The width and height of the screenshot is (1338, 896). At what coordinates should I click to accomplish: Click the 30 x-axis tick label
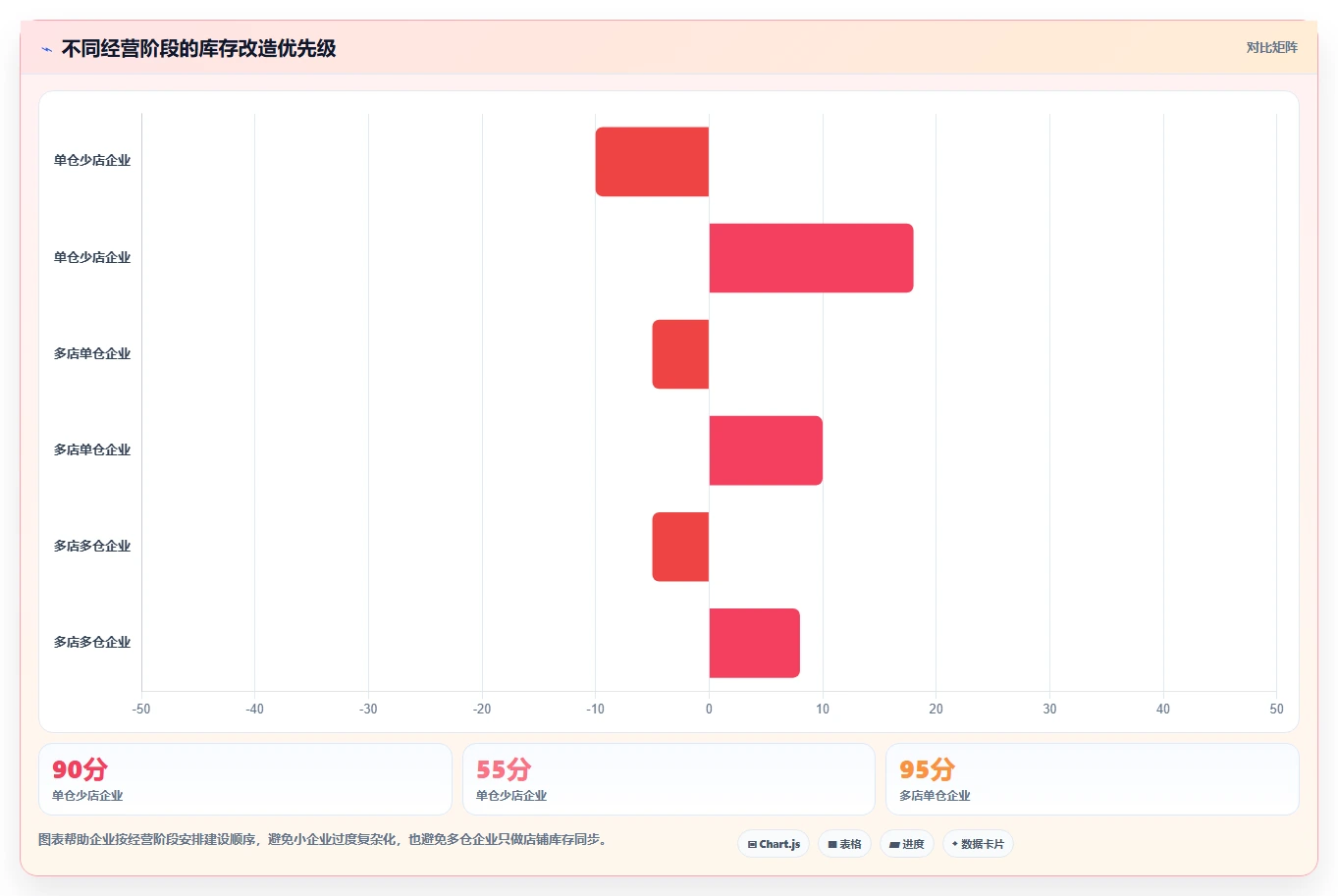pos(1049,709)
